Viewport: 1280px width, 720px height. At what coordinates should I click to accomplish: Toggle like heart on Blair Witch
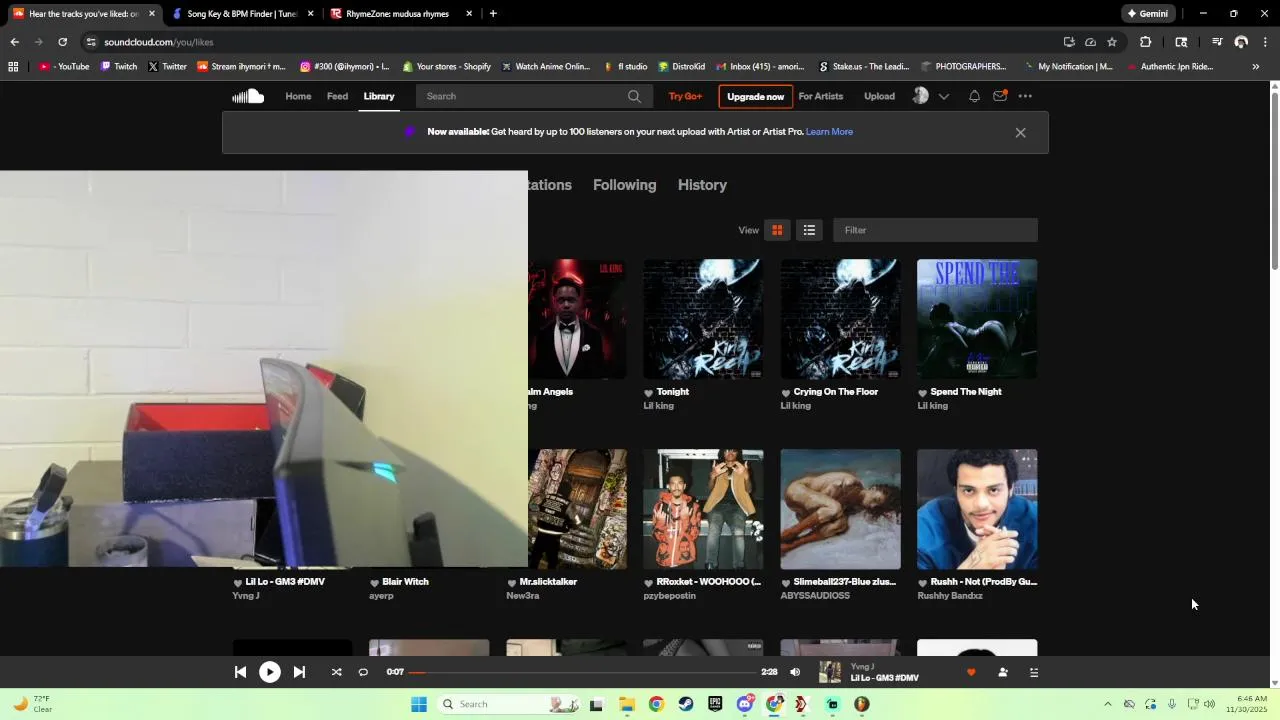click(374, 583)
